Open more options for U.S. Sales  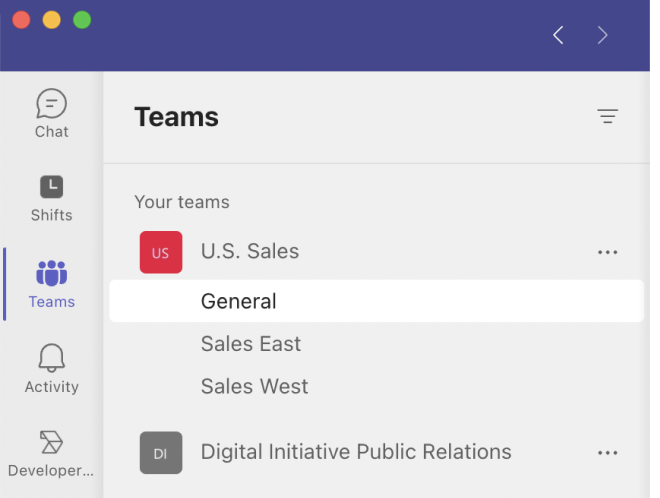[607, 252]
